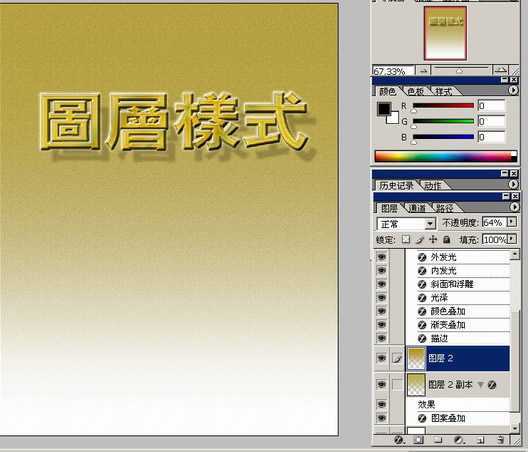Select the 历史记录 tab
Viewport: 528px width, 452px height.
coord(396,185)
